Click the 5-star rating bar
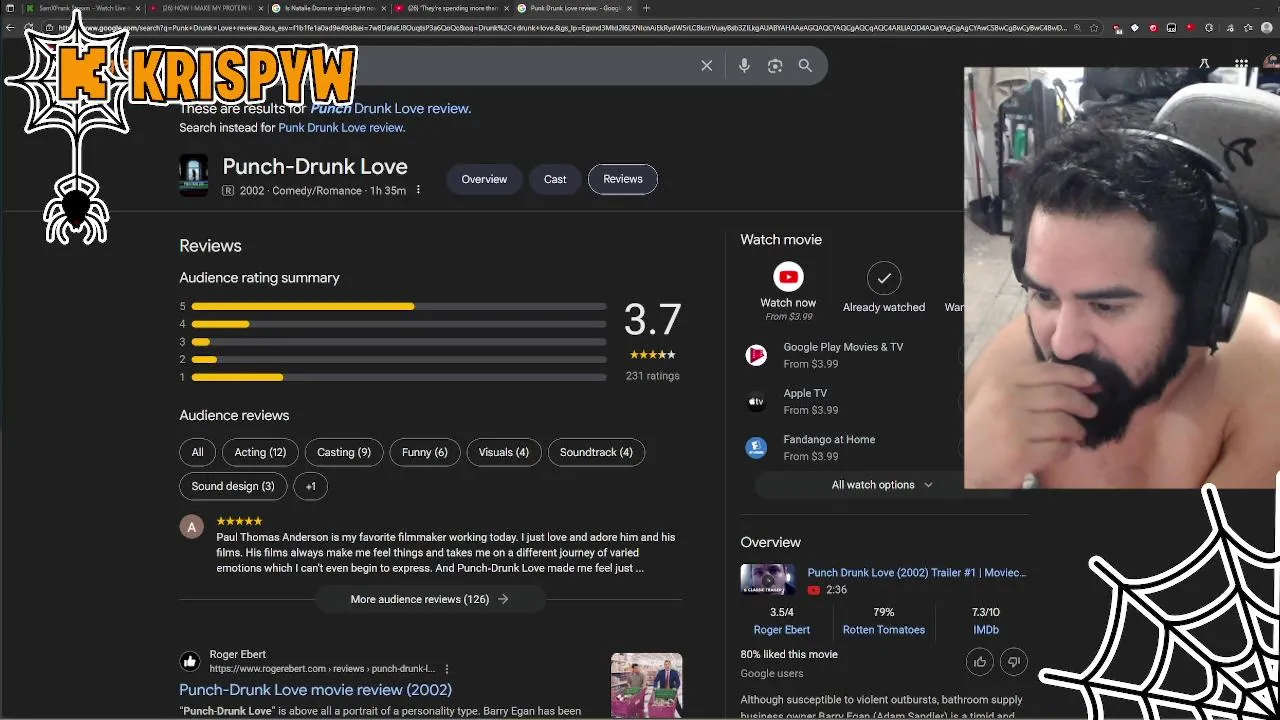The width and height of the screenshot is (1280, 720). pyautogui.click(x=399, y=306)
